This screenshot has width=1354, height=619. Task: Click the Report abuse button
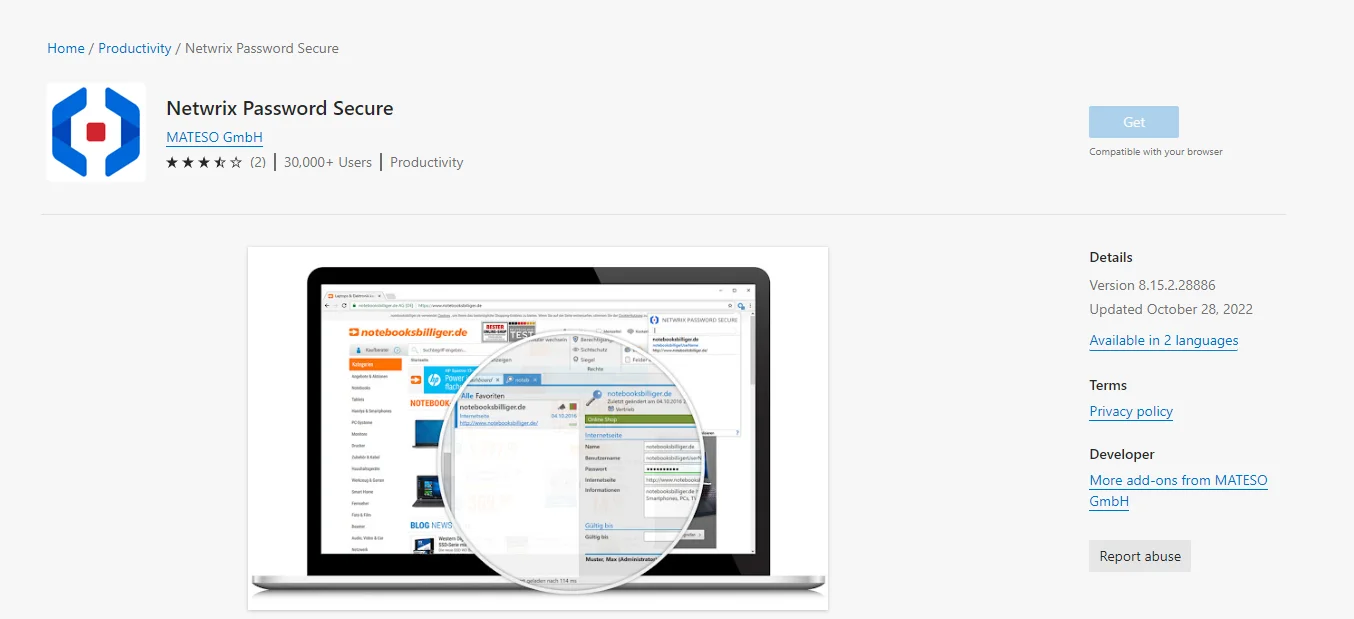pos(1140,556)
